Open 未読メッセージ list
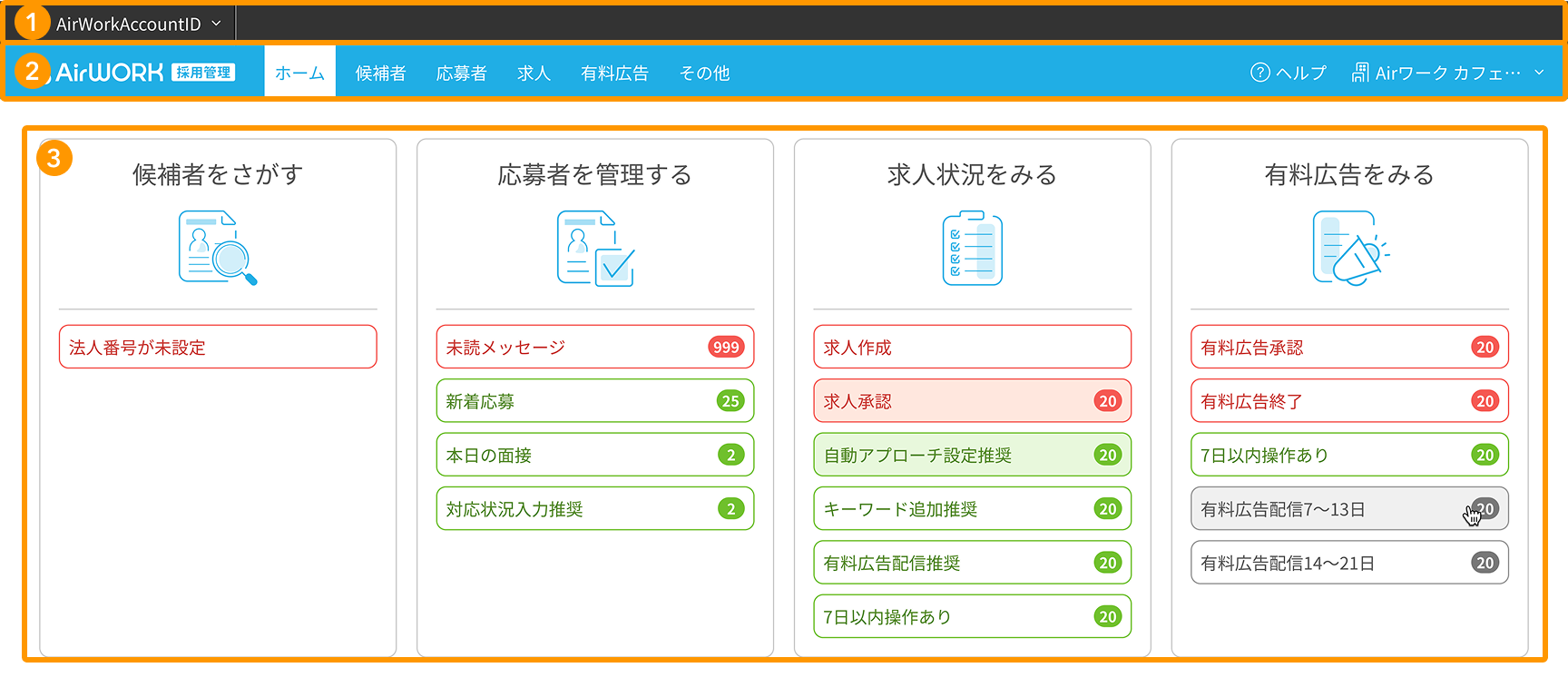The image size is (1568, 697). [x=595, y=347]
